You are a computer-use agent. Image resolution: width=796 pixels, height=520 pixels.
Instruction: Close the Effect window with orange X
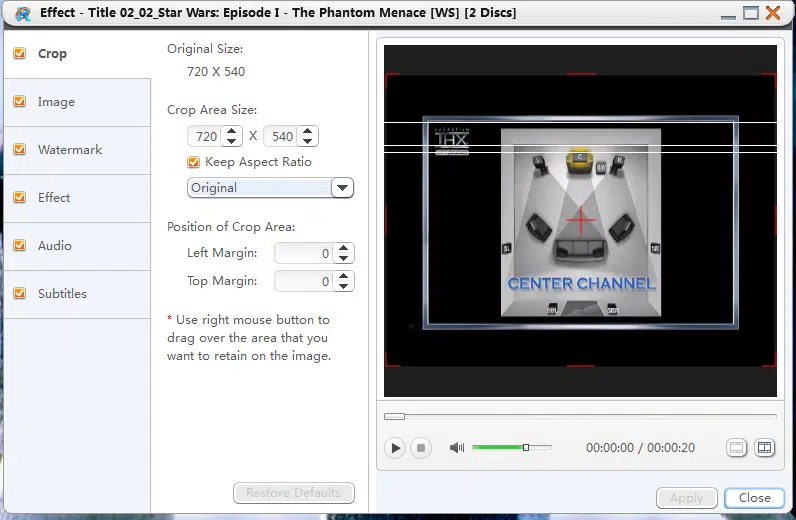pos(773,13)
